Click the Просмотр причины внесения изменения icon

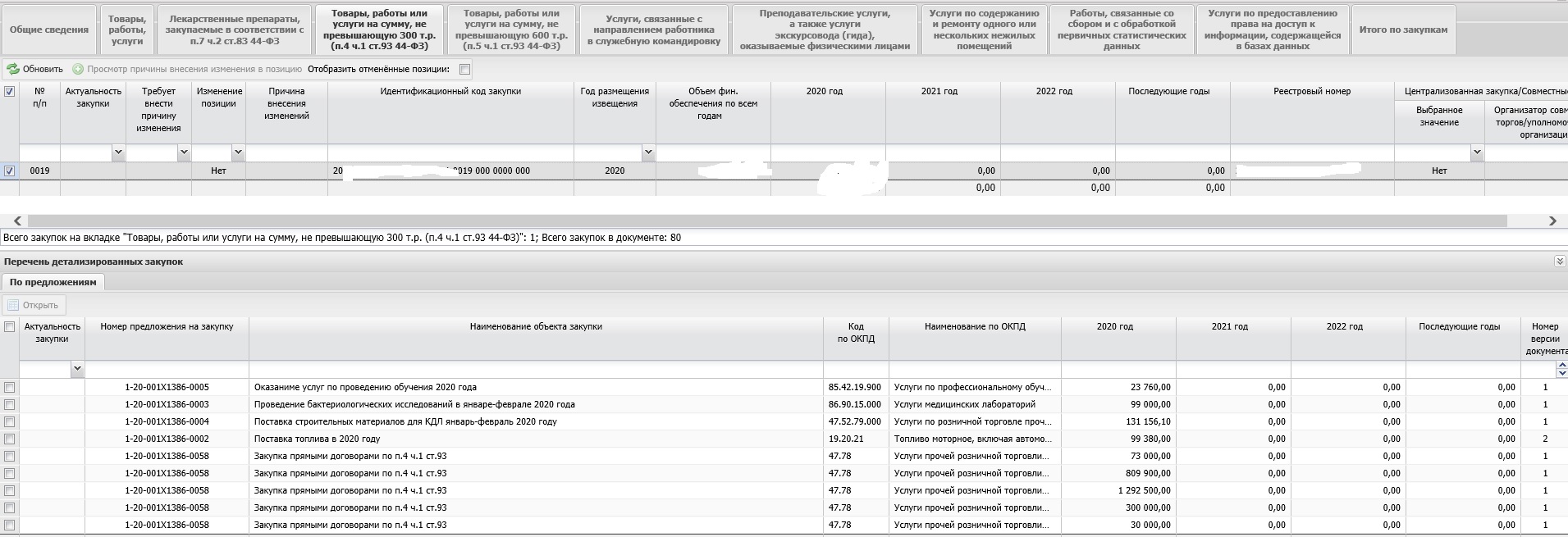78,70
